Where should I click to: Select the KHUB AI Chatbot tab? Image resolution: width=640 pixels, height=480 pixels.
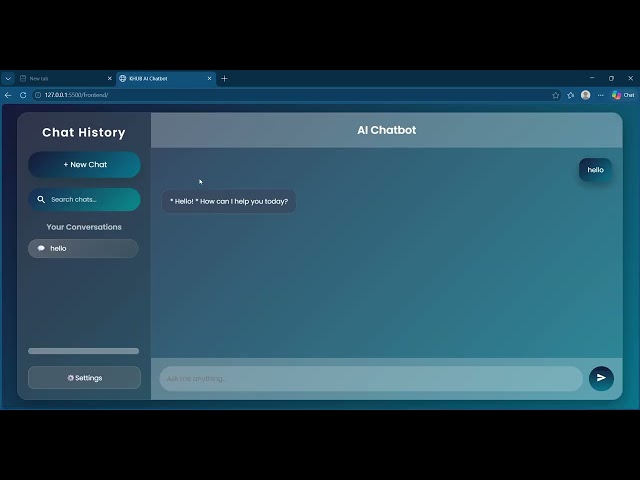click(x=166, y=78)
